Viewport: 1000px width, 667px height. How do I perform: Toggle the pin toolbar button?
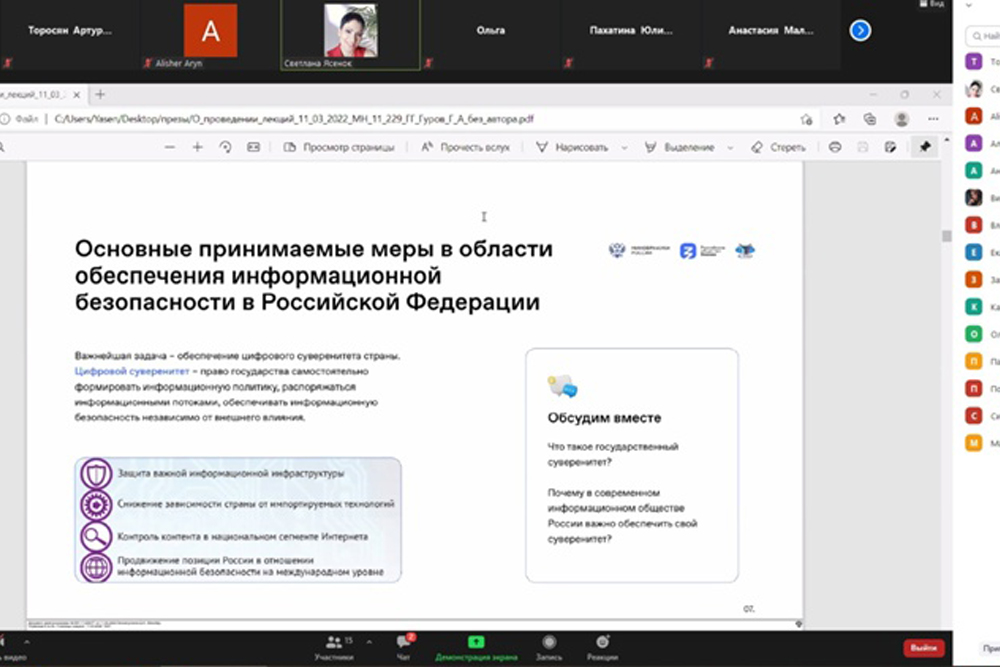point(925,147)
